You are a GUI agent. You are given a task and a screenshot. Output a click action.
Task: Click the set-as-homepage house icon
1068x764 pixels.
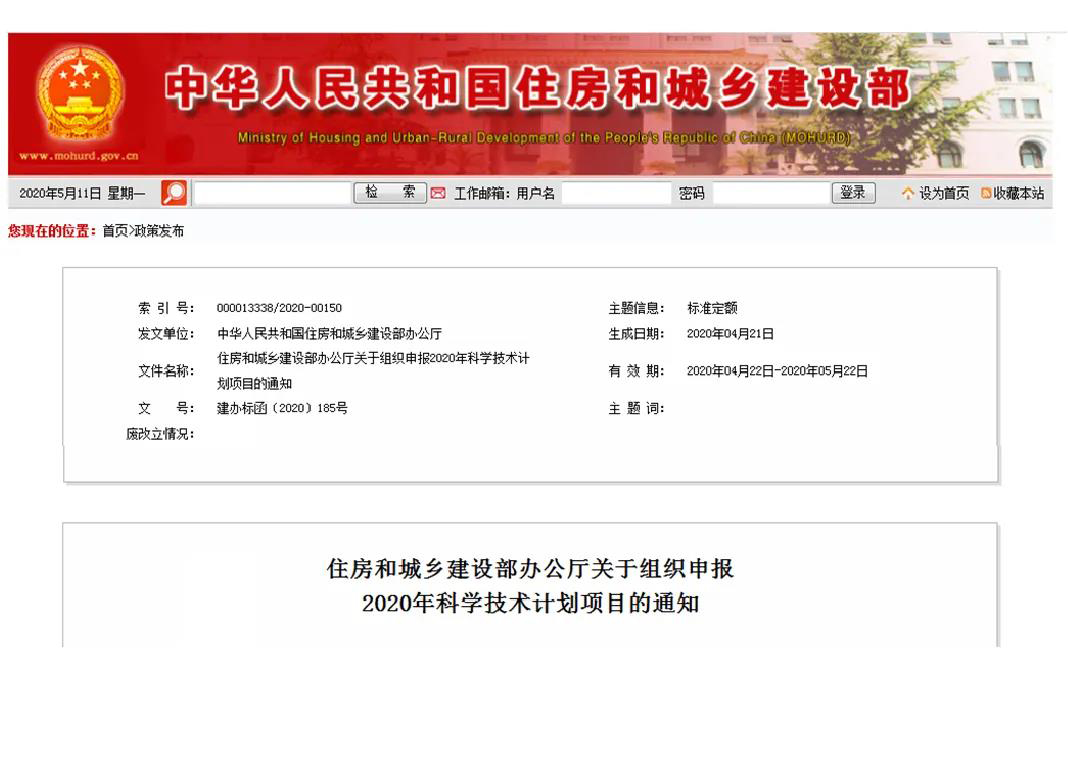coord(908,194)
